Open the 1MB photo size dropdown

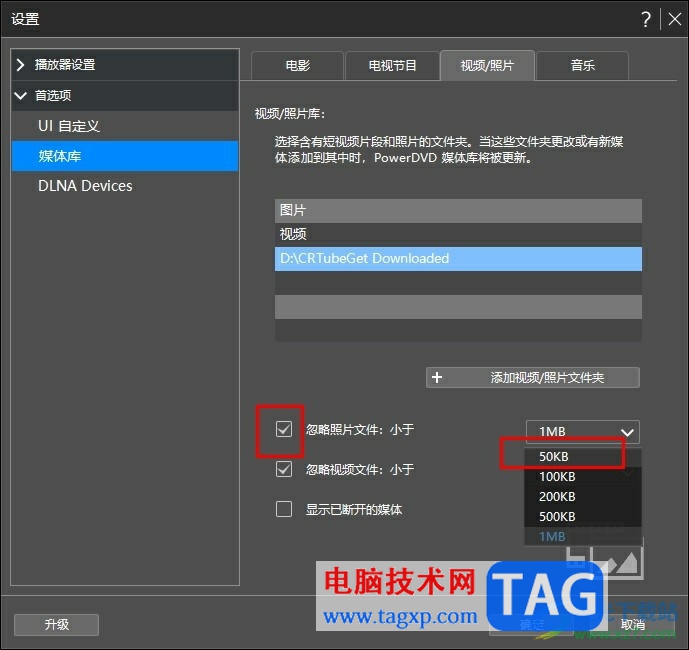(583, 432)
